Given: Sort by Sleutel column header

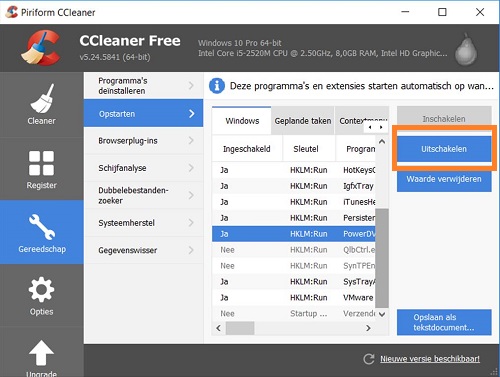Looking at the screenshot, I should 309,149.
